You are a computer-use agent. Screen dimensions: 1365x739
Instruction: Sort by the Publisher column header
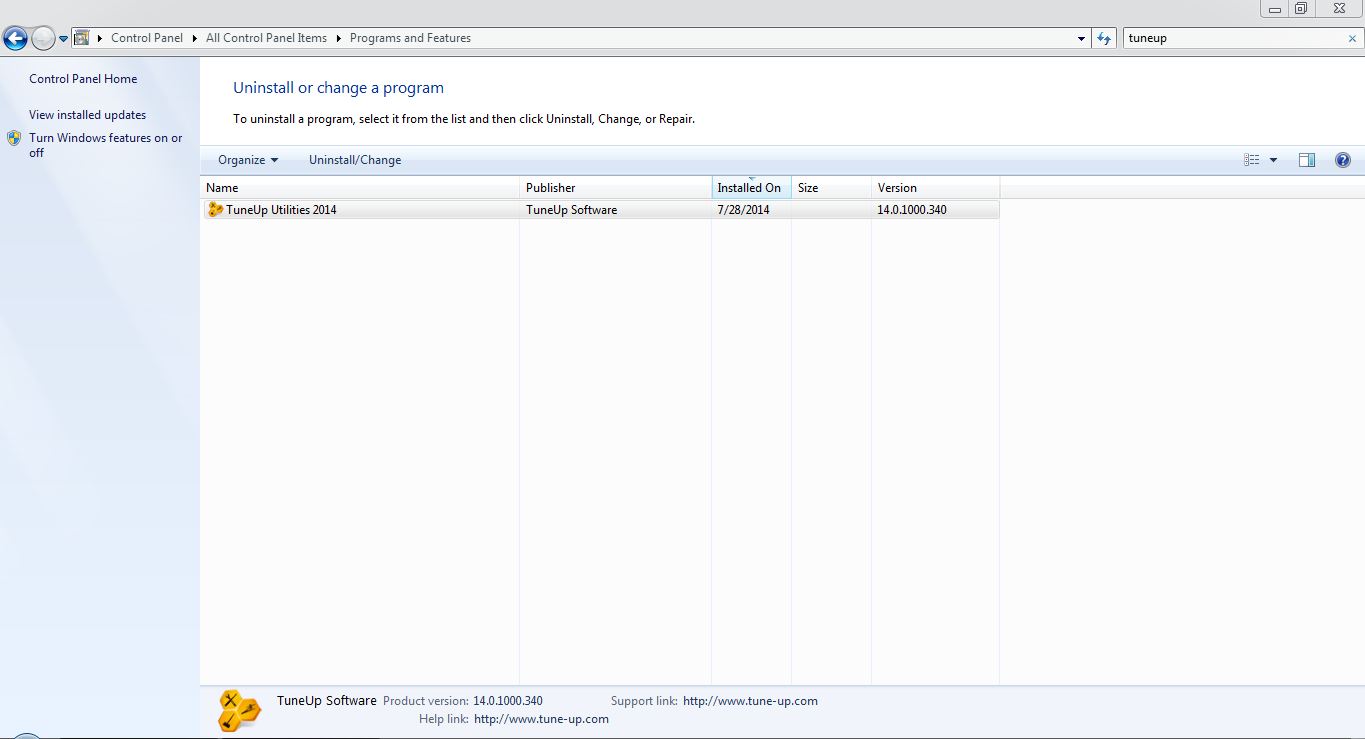pyautogui.click(x=616, y=188)
